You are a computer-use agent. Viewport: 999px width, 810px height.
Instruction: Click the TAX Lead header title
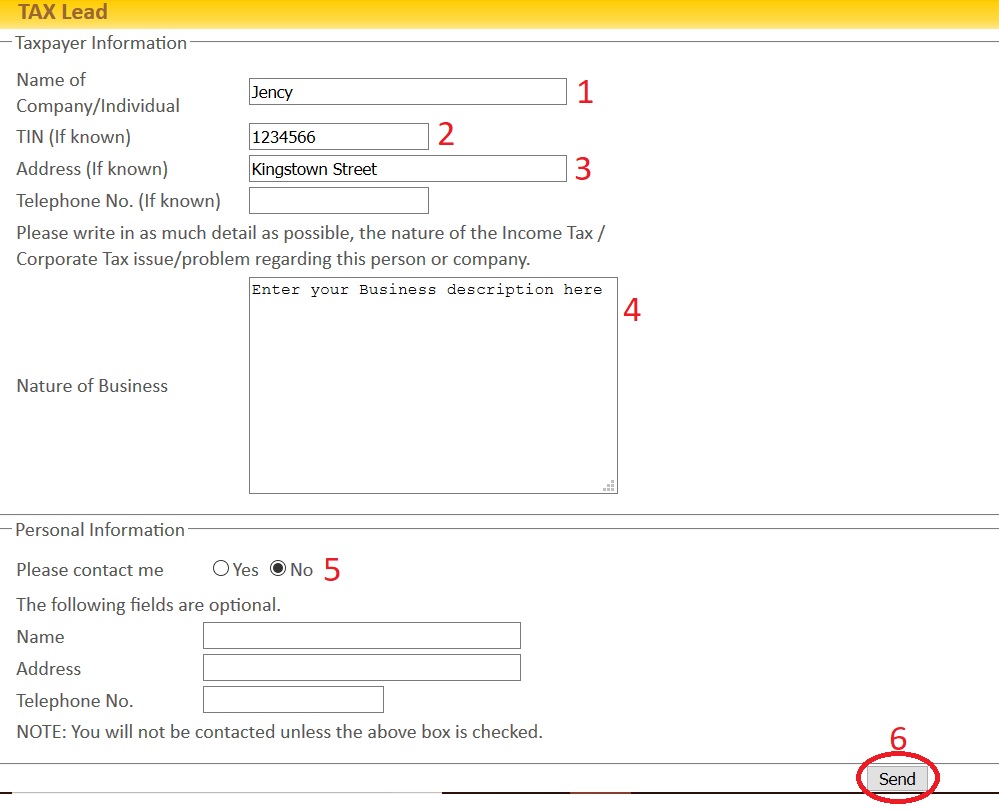[62, 13]
